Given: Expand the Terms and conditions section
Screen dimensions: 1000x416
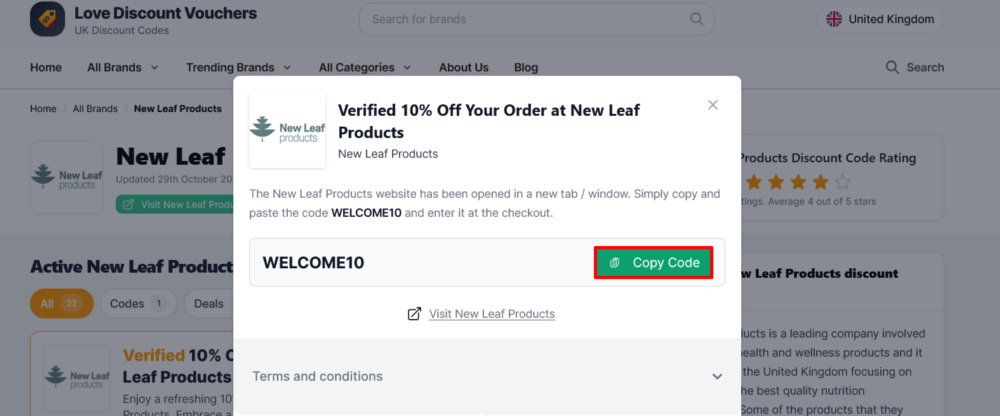Looking at the screenshot, I should tap(487, 376).
